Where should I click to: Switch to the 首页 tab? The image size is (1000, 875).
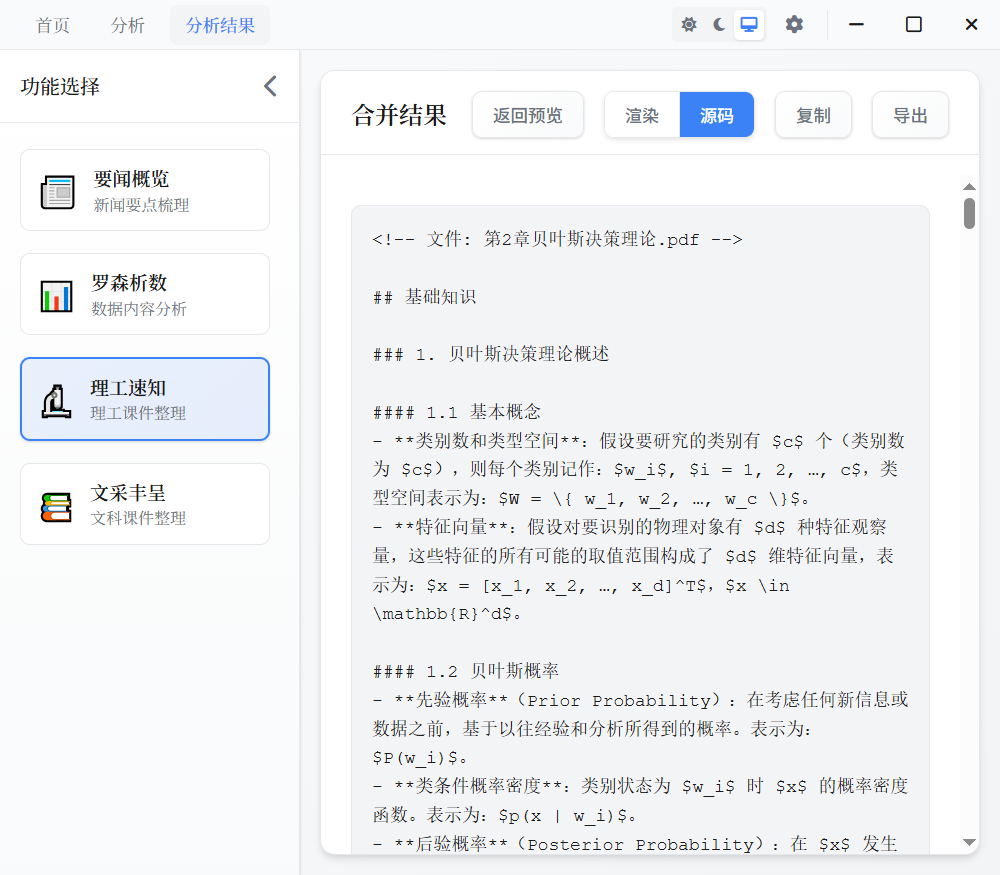tap(52, 24)
